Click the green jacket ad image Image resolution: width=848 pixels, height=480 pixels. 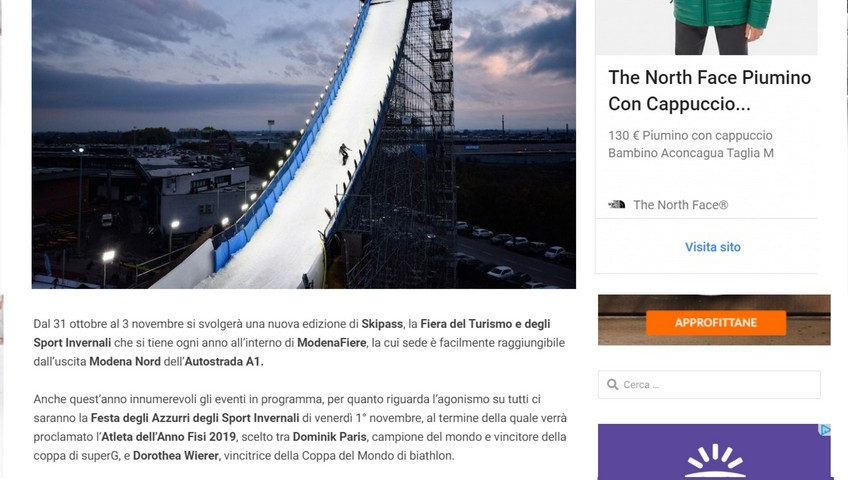coord(706,27)
